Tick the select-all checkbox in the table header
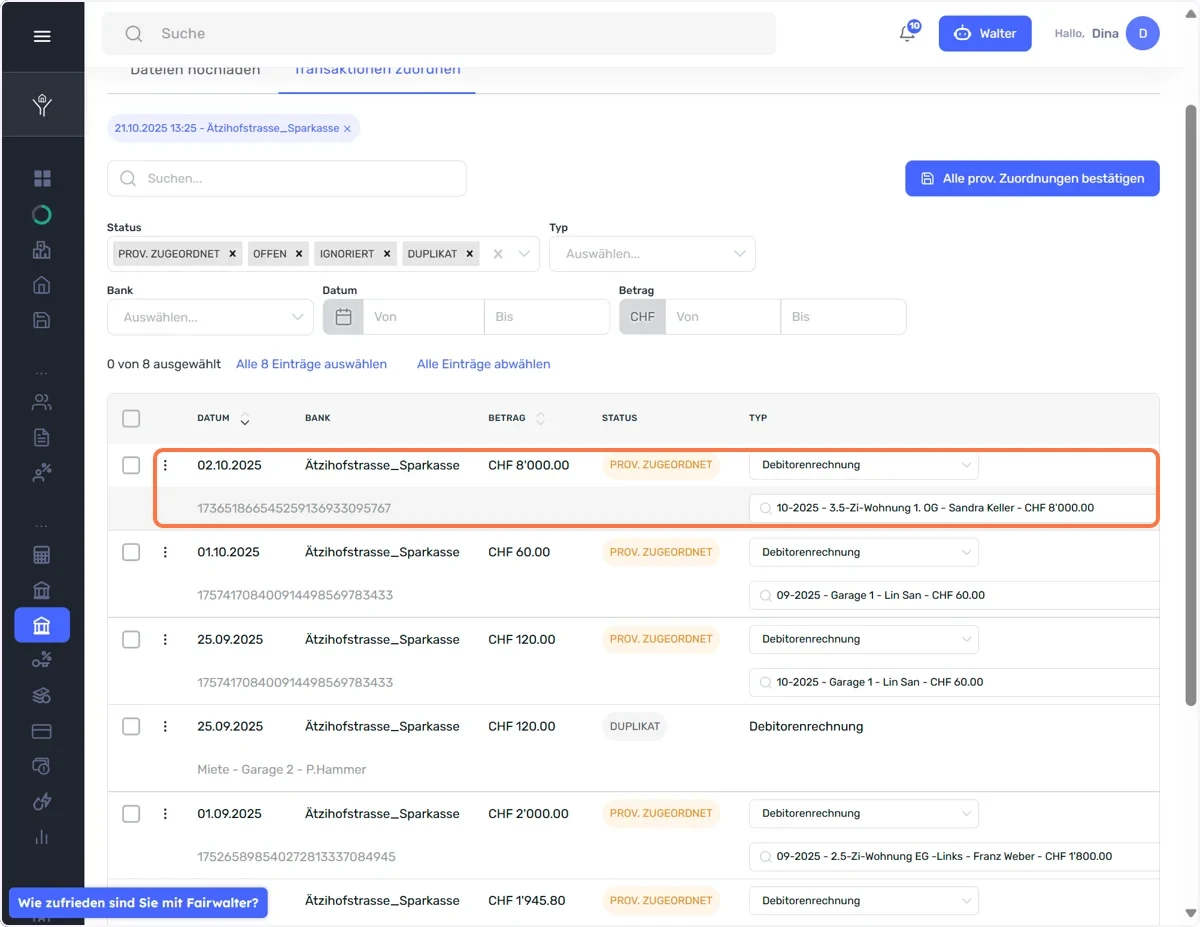Image resolution: width=1200 pixels, height=927 pixels. (131, 418)
